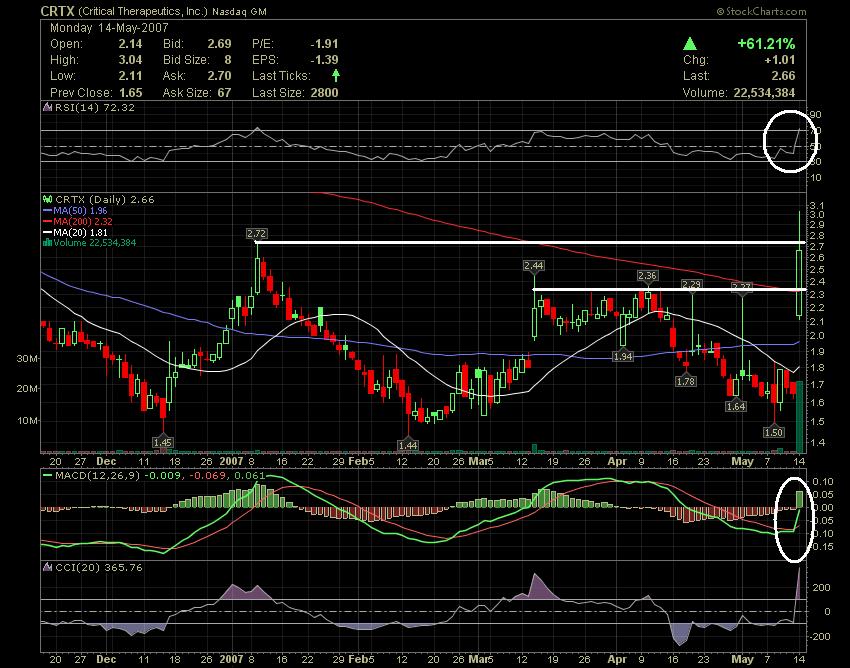850x668 pixels.
Task: Click the CRTX ticker symbol title
Action: coord(57,11)
